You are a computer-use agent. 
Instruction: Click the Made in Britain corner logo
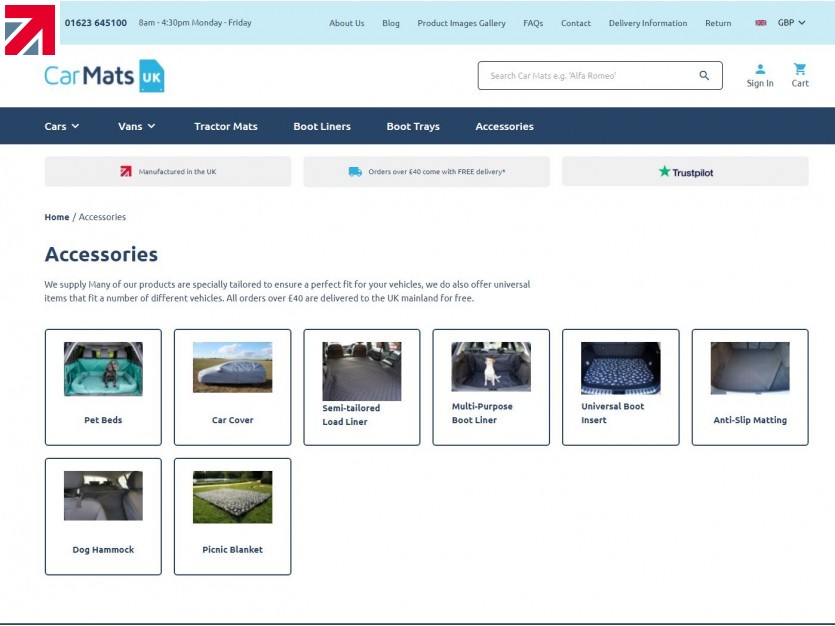click(29, 30)
